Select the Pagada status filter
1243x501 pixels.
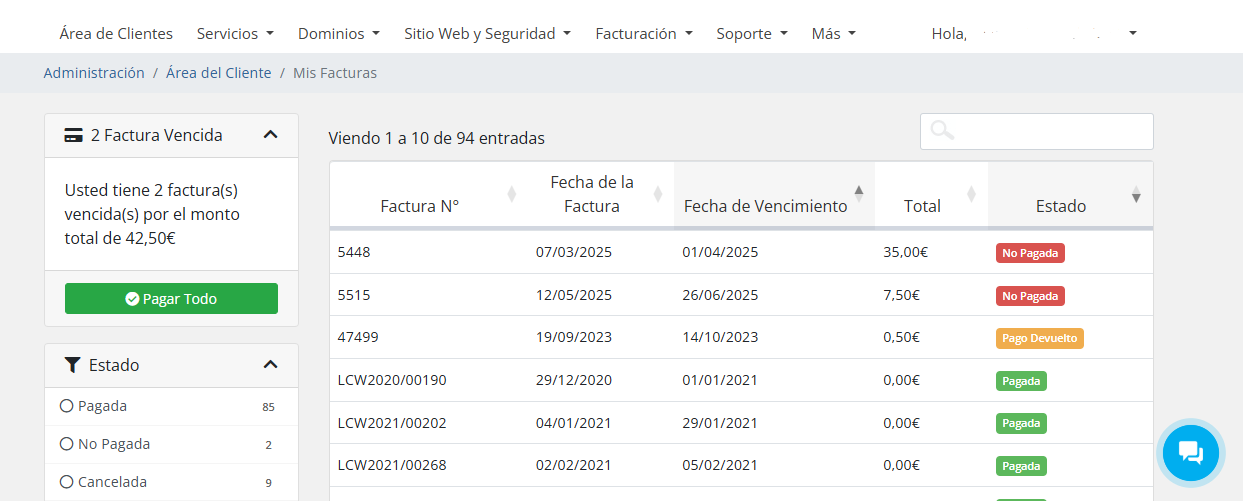pos(67,406)
